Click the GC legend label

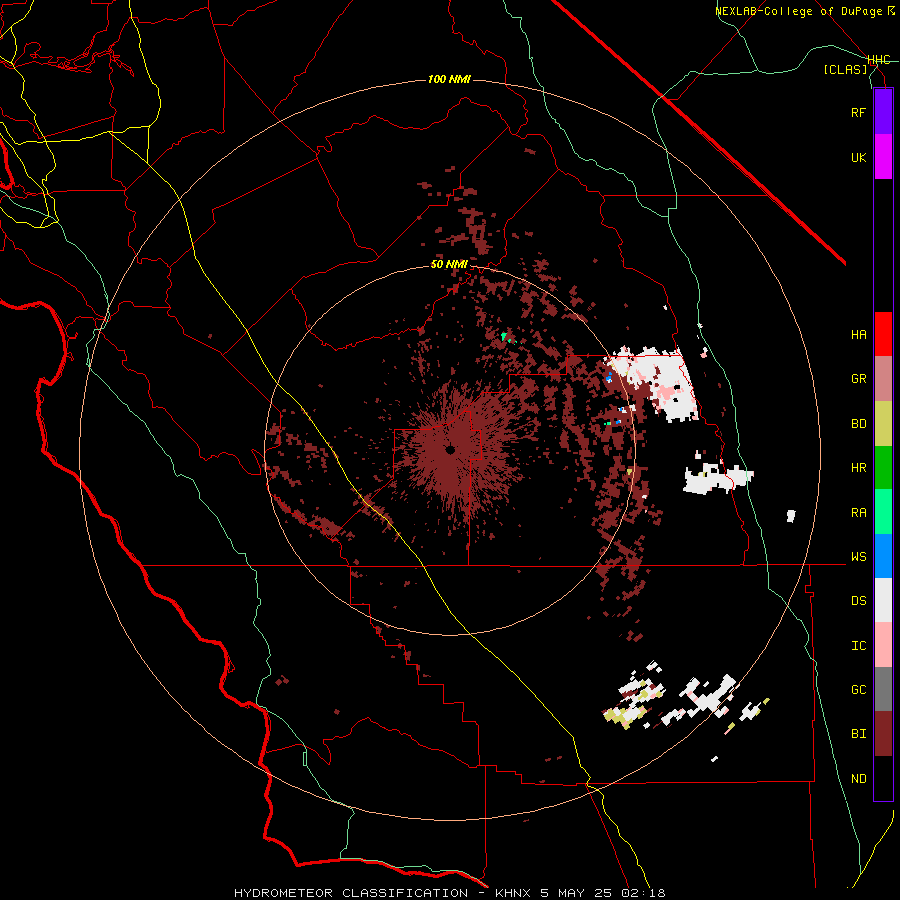858,690
